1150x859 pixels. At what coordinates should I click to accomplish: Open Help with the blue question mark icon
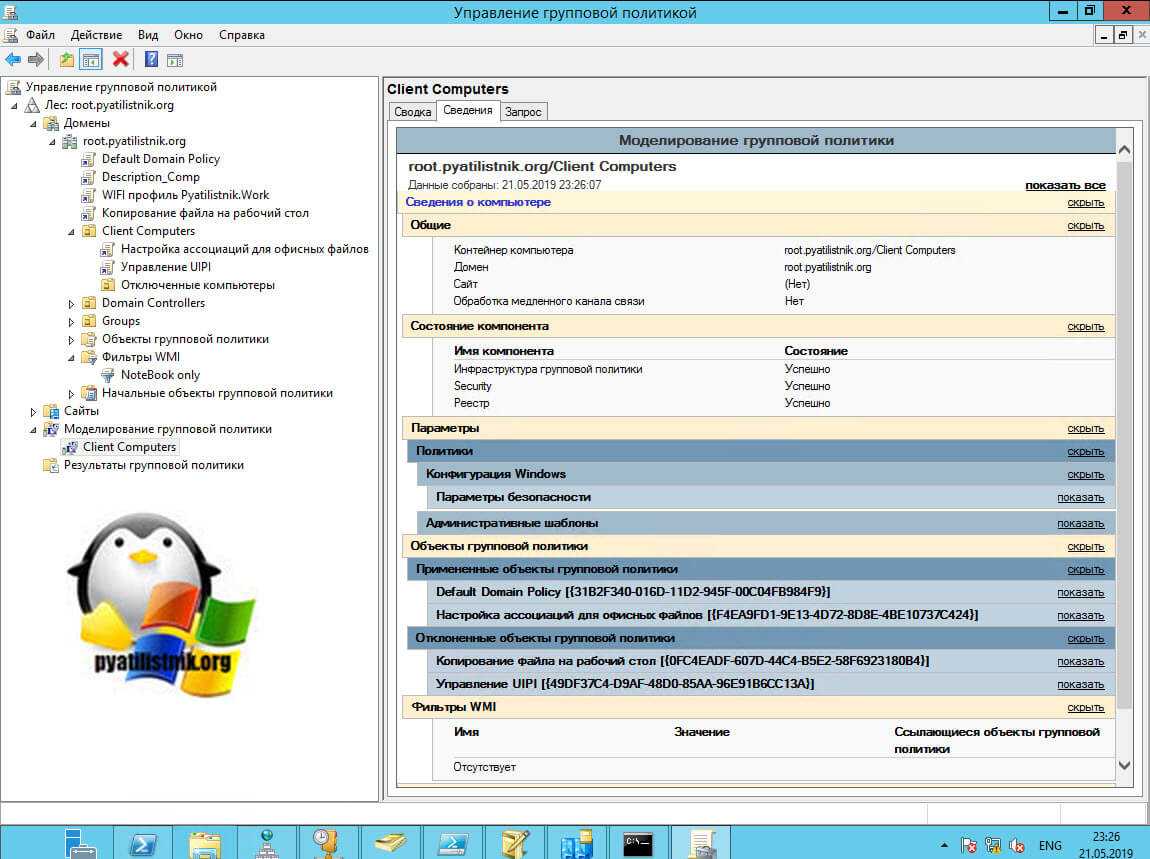tap(151, 59)
